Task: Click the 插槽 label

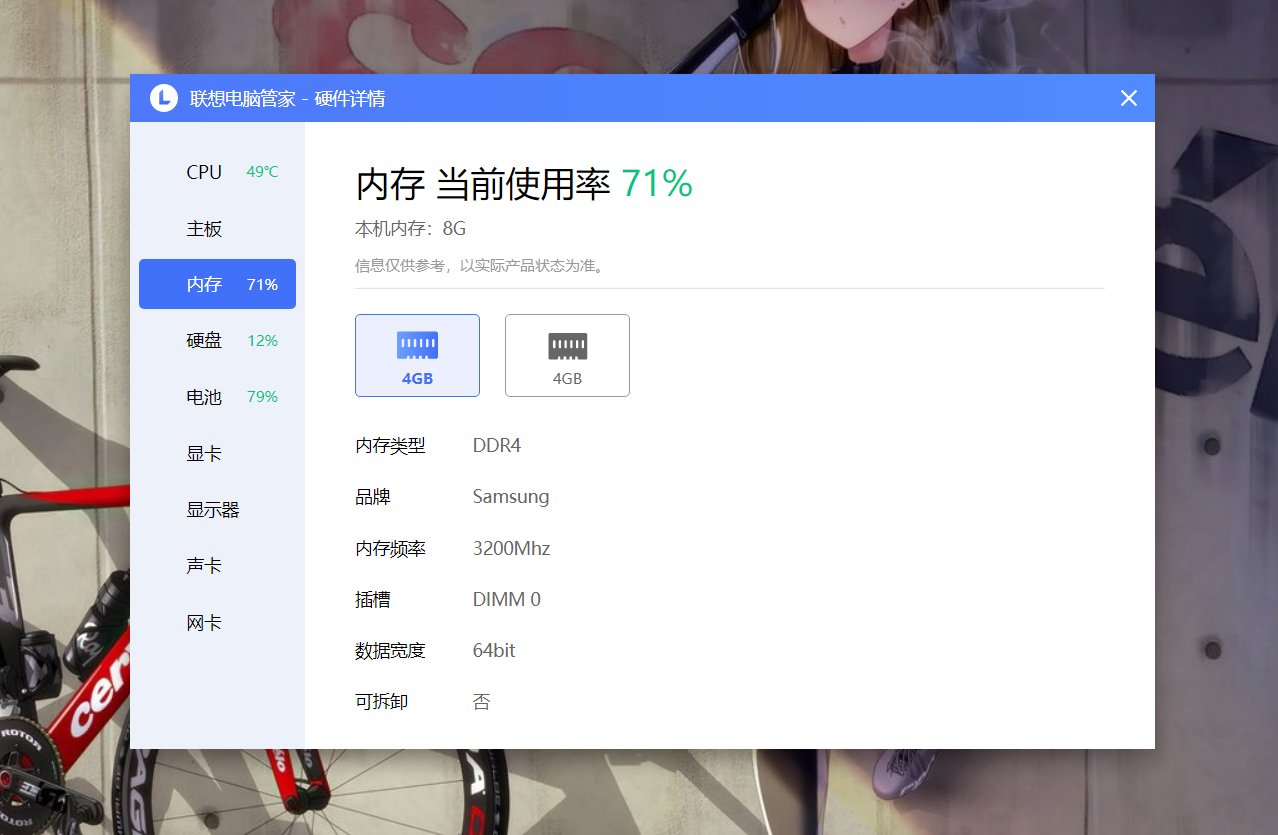Action: (372, 599)
